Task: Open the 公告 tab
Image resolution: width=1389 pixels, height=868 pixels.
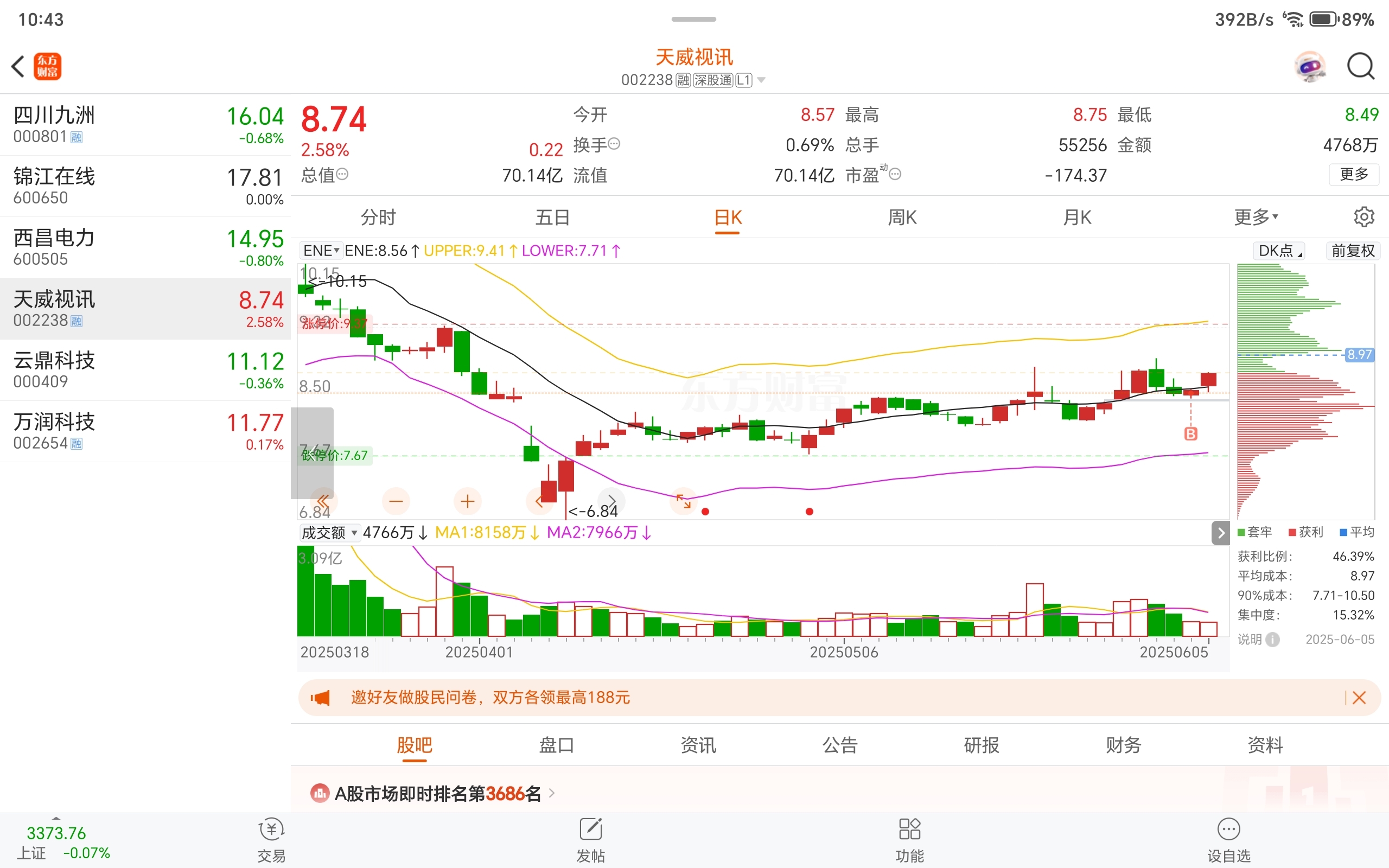Action: [x=840, y=745]
